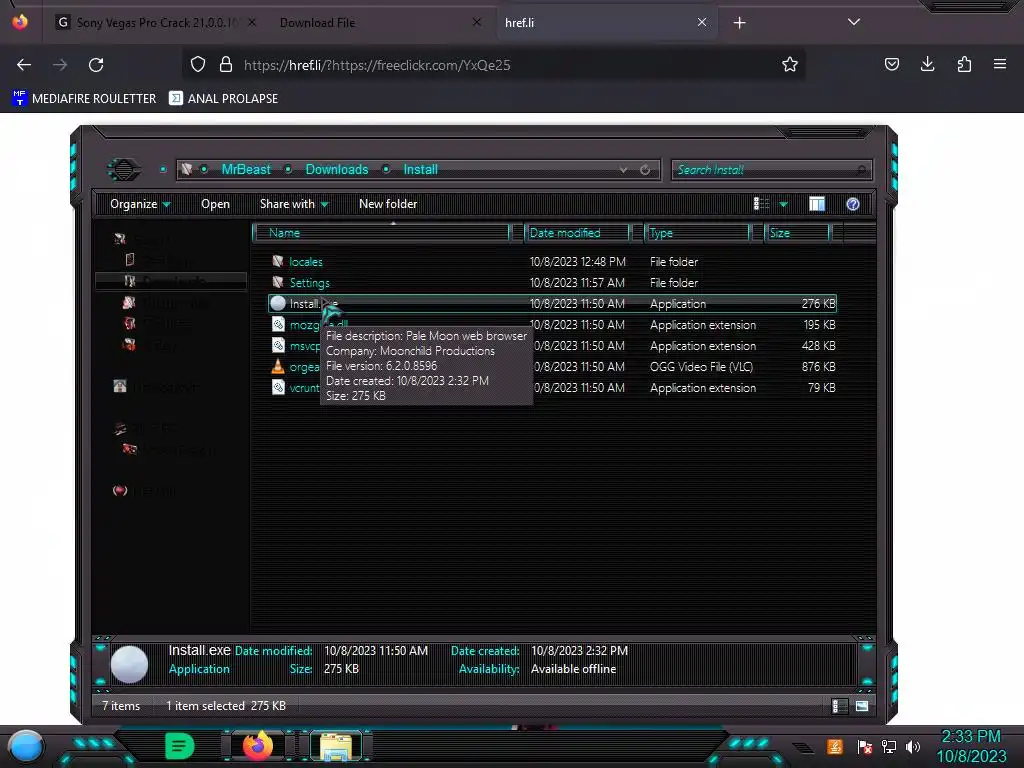
Task: Open File Explorer from the taskbar
Action: click(336, 748)
